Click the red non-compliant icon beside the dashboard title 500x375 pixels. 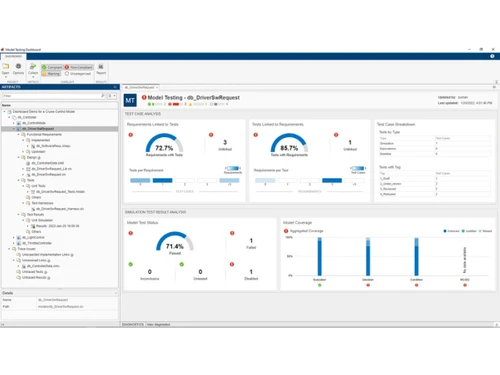pos(144,97)
